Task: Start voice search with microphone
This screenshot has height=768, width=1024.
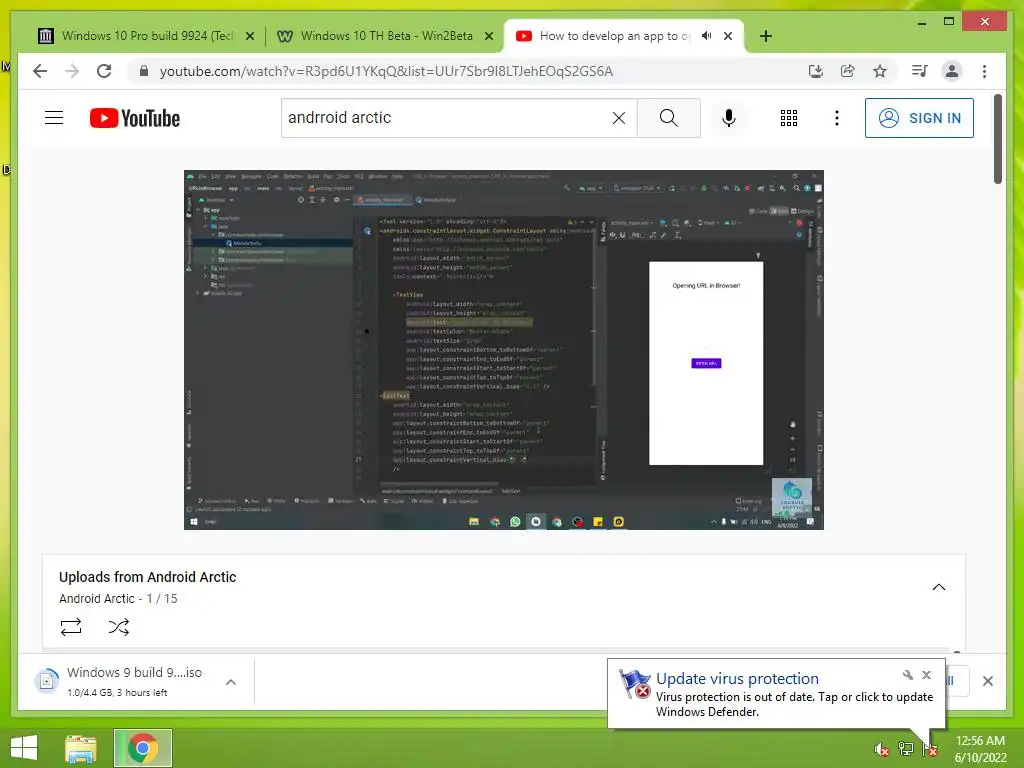Action: pyautogui.click(x=729, y=118)
